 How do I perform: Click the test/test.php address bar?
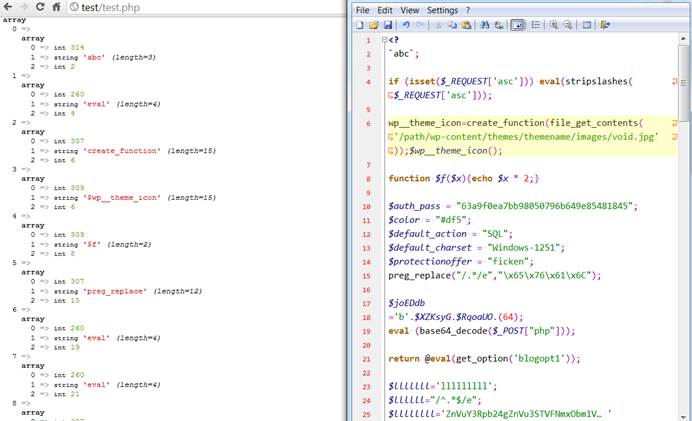pos(206,7)
